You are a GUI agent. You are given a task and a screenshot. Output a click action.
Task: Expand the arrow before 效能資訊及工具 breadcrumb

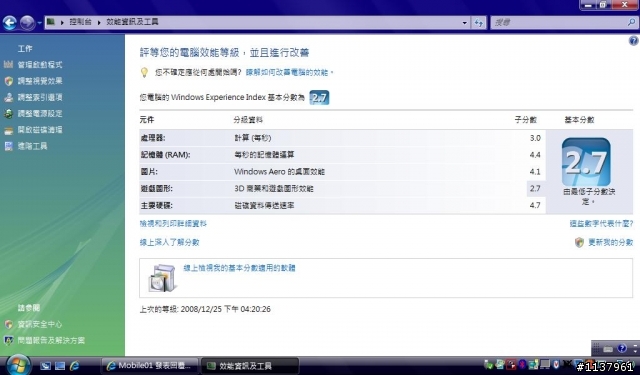(x=99, y=22)
